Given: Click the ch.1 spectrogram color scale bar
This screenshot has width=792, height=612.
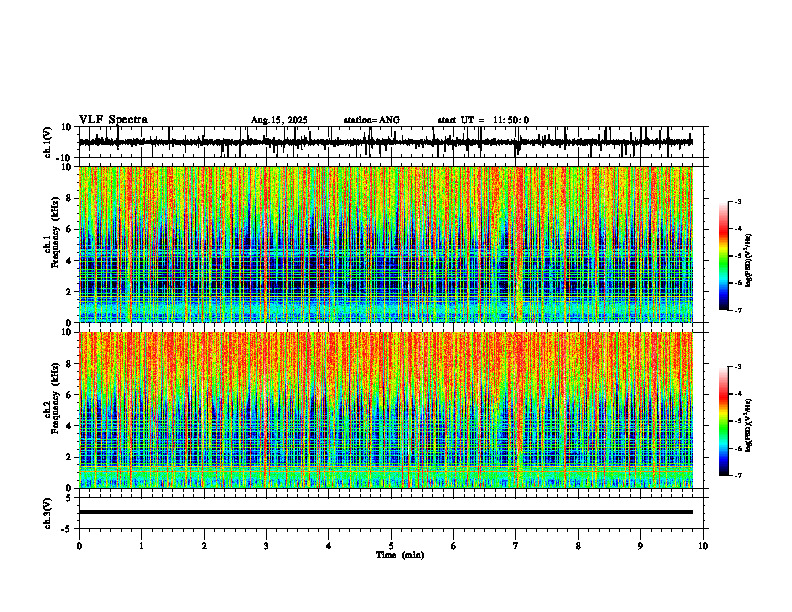Looking at the screenshot, I should click(723, 256).
